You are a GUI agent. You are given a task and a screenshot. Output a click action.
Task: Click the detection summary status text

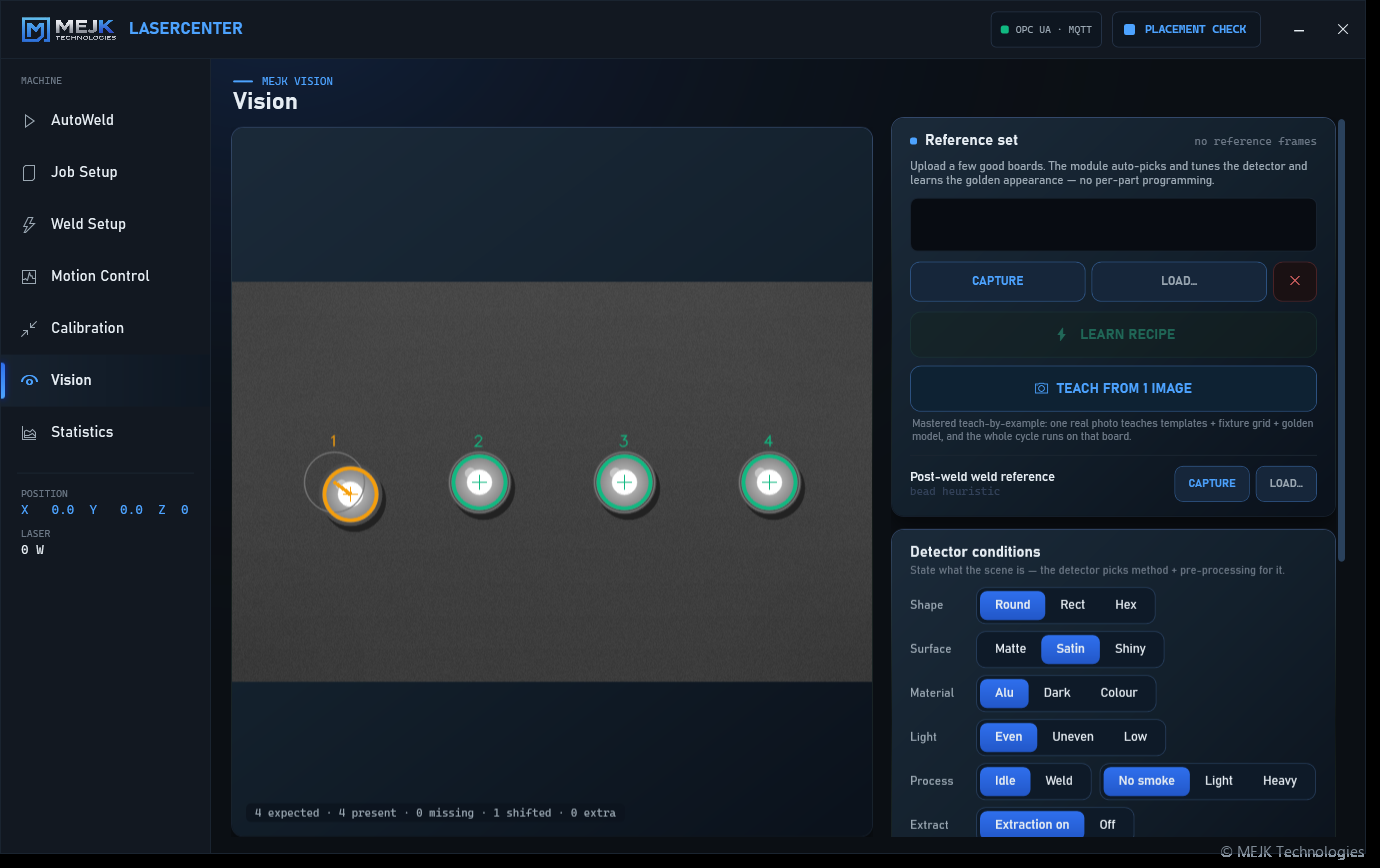(435, 813)
